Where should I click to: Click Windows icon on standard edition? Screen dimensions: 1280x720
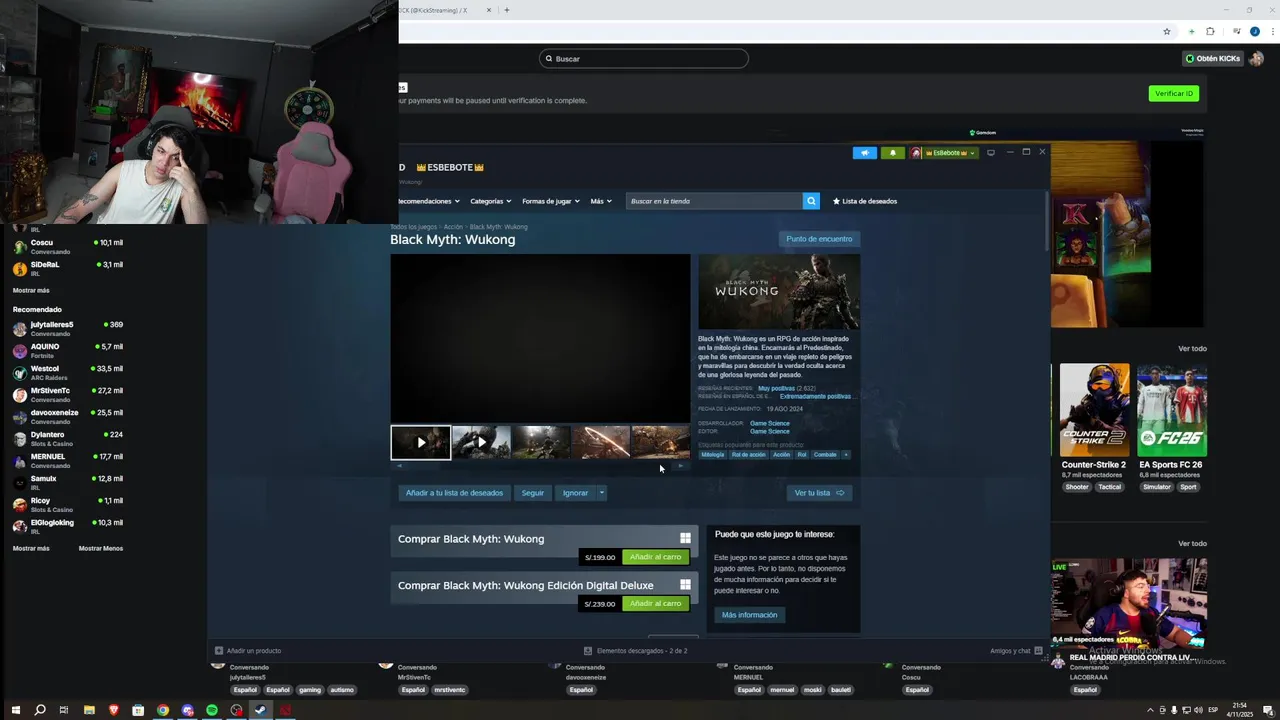685,538
